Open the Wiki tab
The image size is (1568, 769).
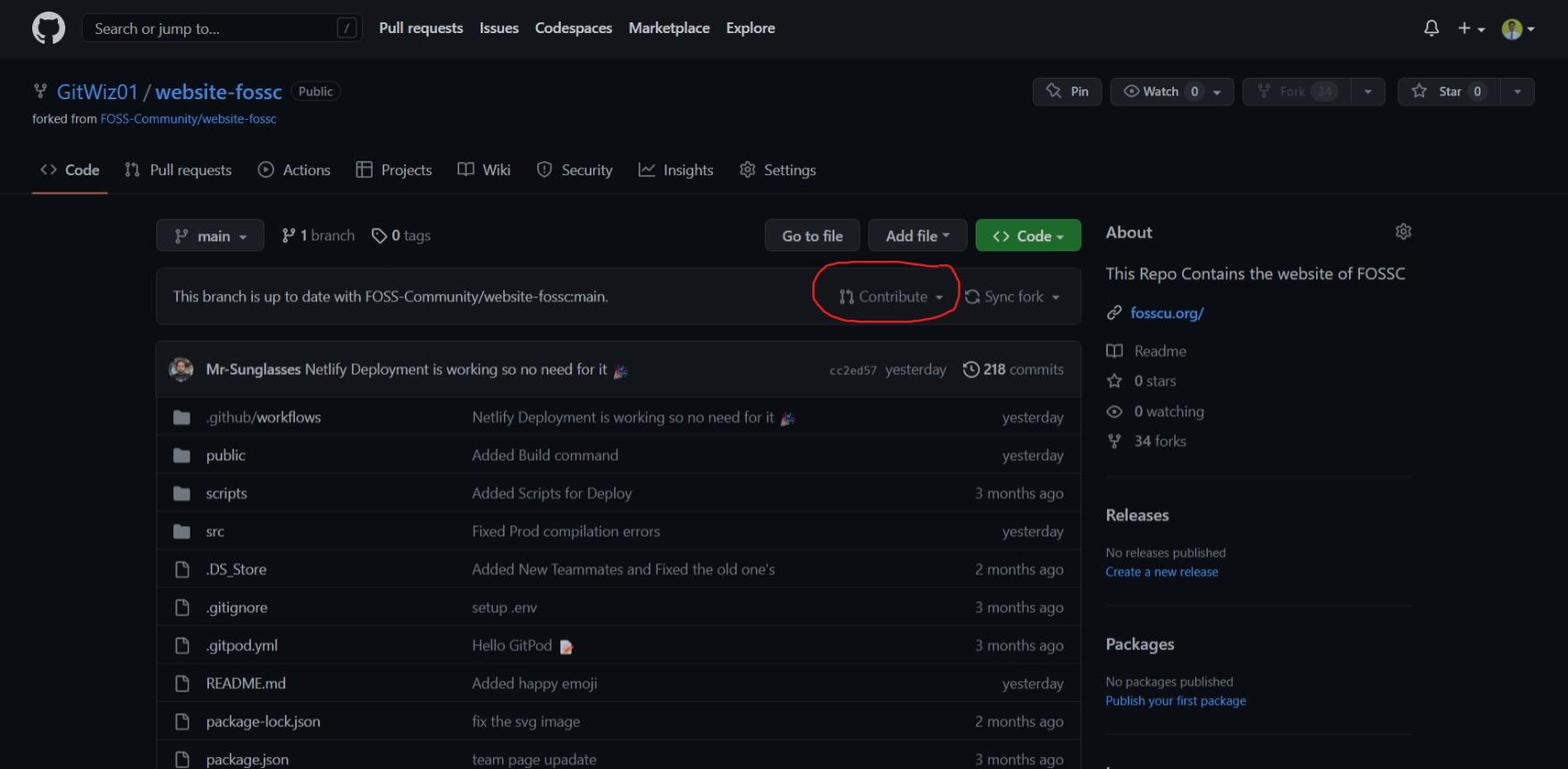tap(484, 170)
